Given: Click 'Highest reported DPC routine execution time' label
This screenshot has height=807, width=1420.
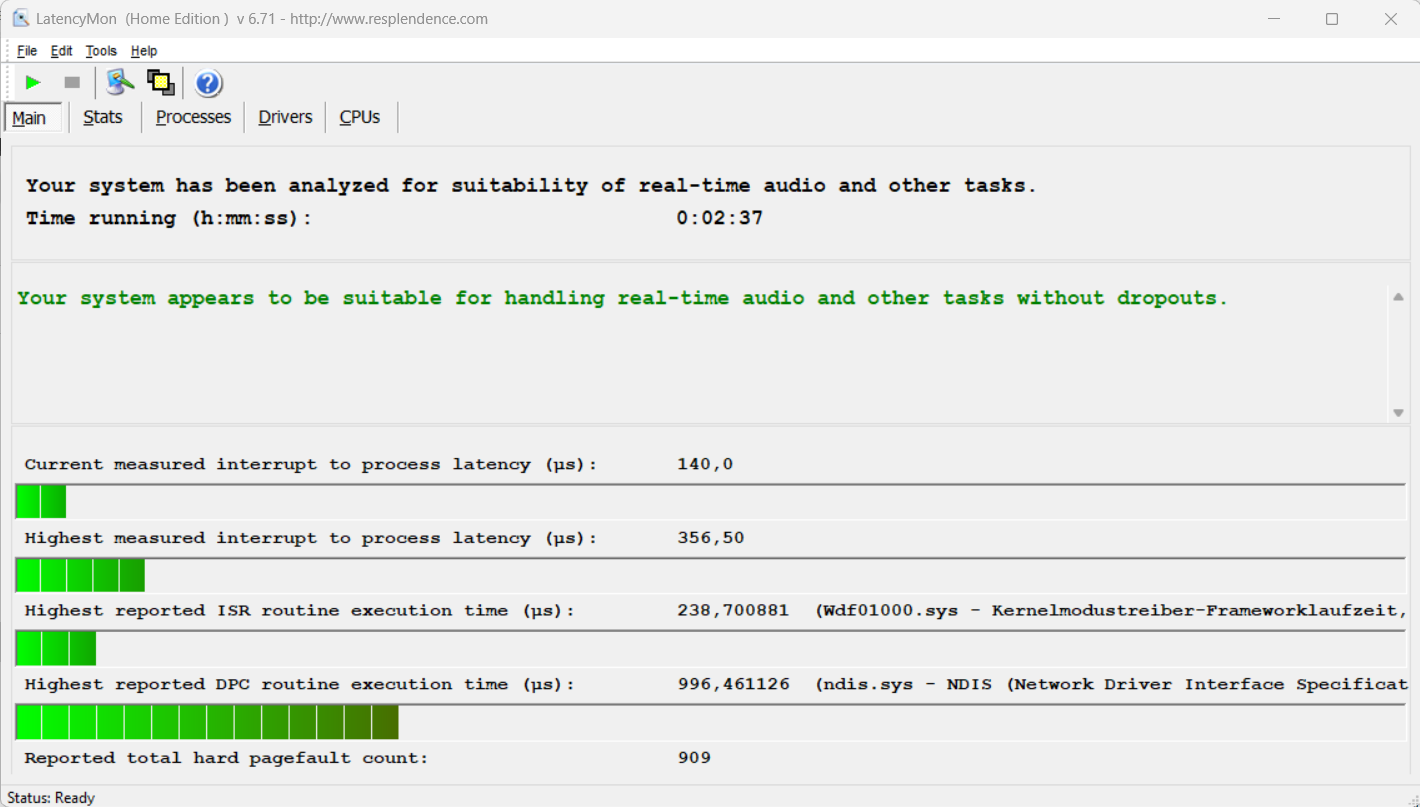Looking at the screenshot, I should tap(300, 684).
